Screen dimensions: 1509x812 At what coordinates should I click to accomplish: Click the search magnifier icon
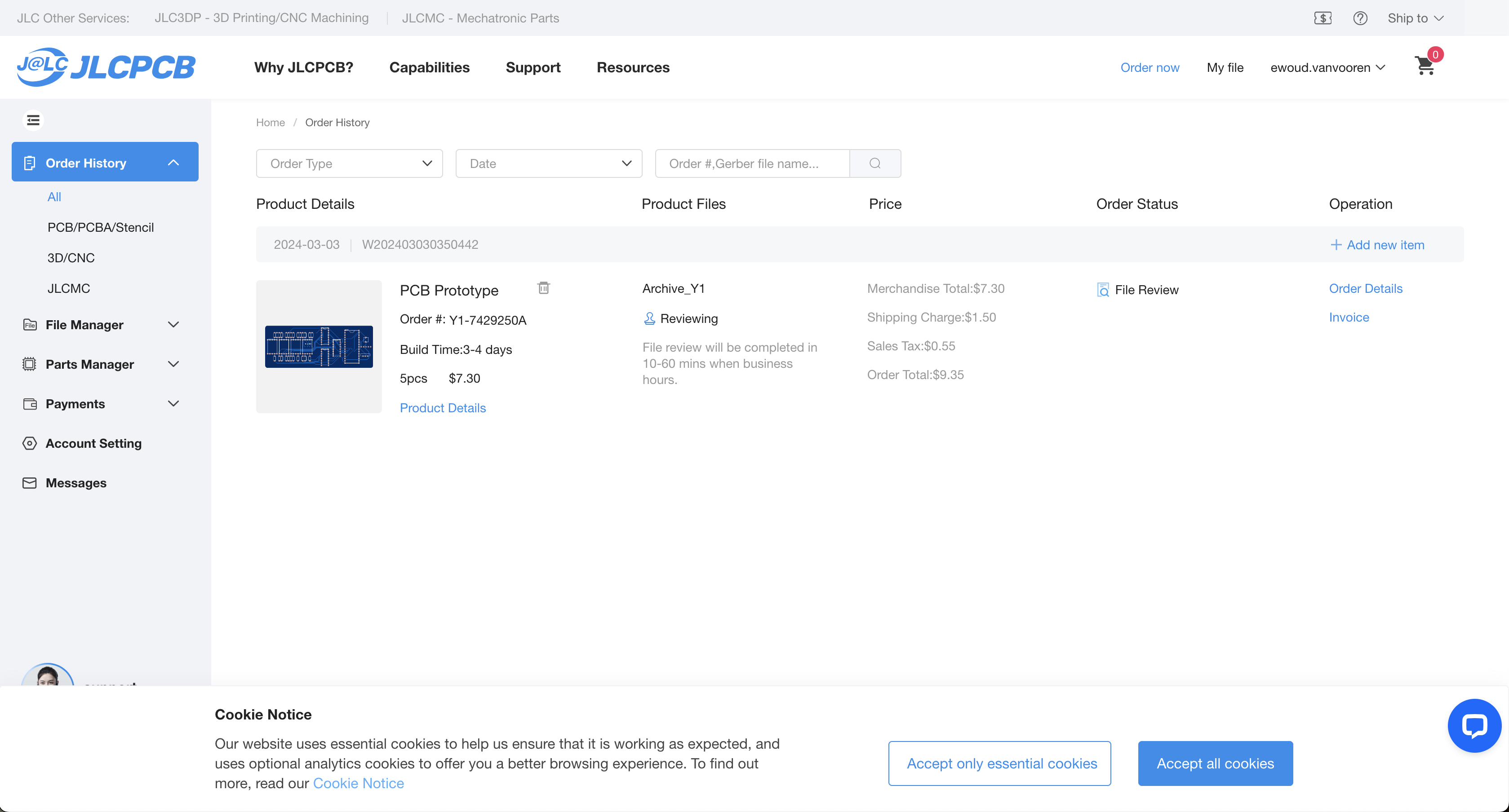(874, 163)
